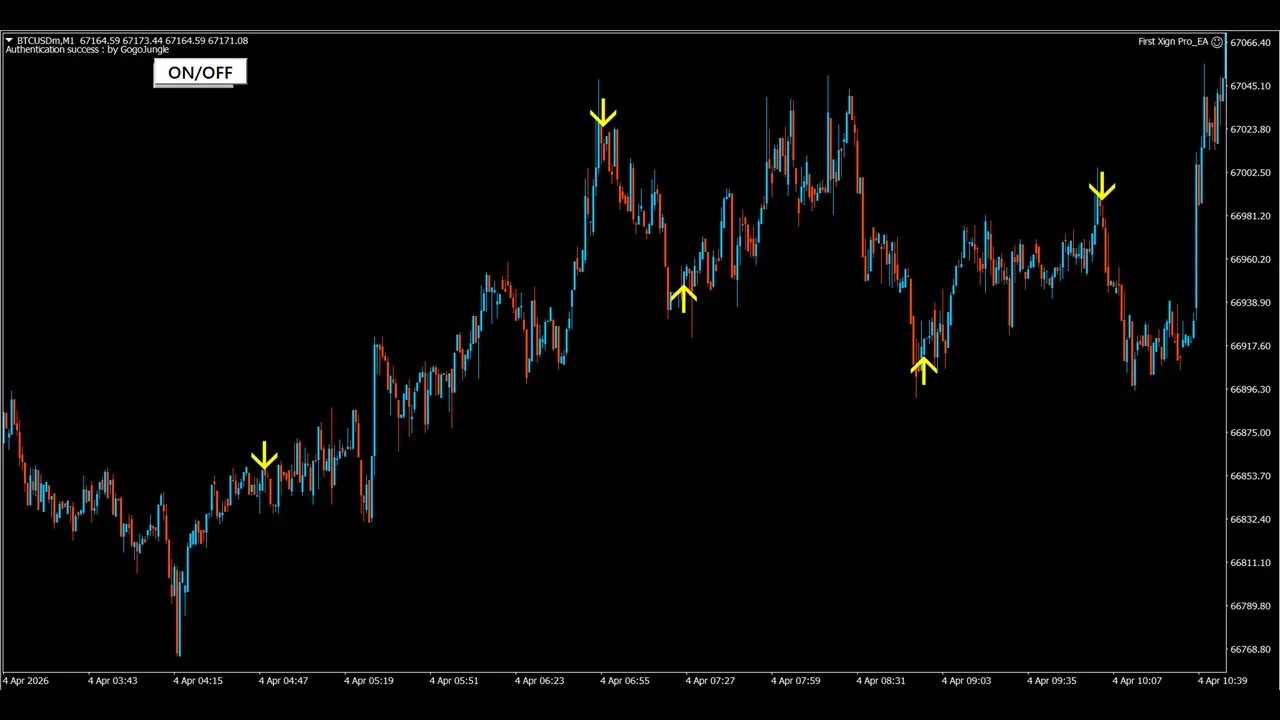
Task: Select the 4 Apr 06:55 time label
Action: coord(625,681)
